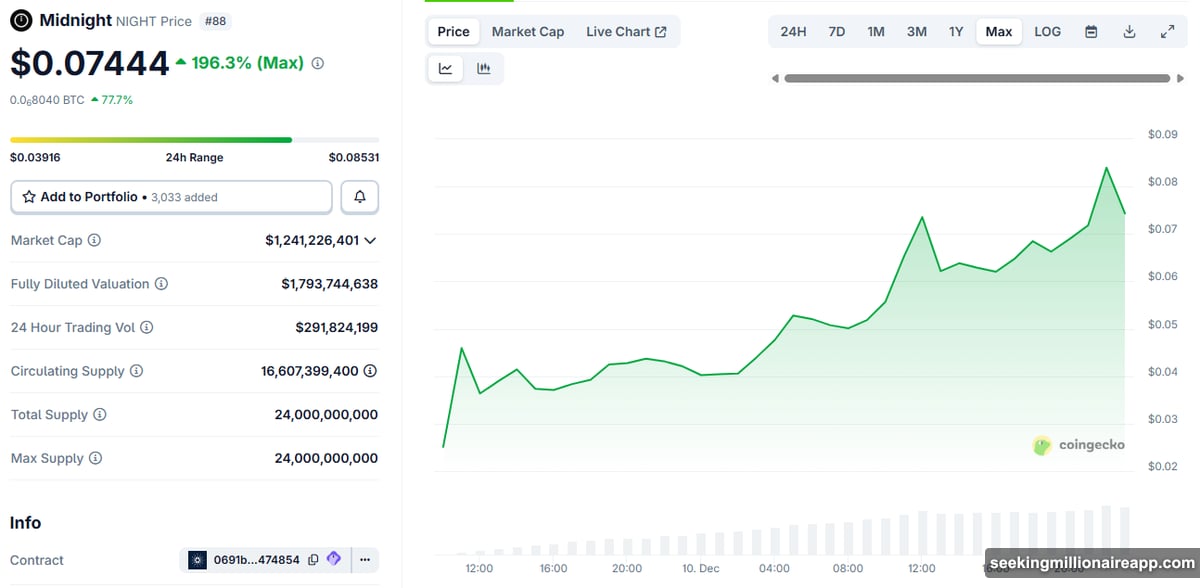Viewport: 1200px width, 588px height.
Task: Select the 24H time range
Action: click(x=793, y=32)
